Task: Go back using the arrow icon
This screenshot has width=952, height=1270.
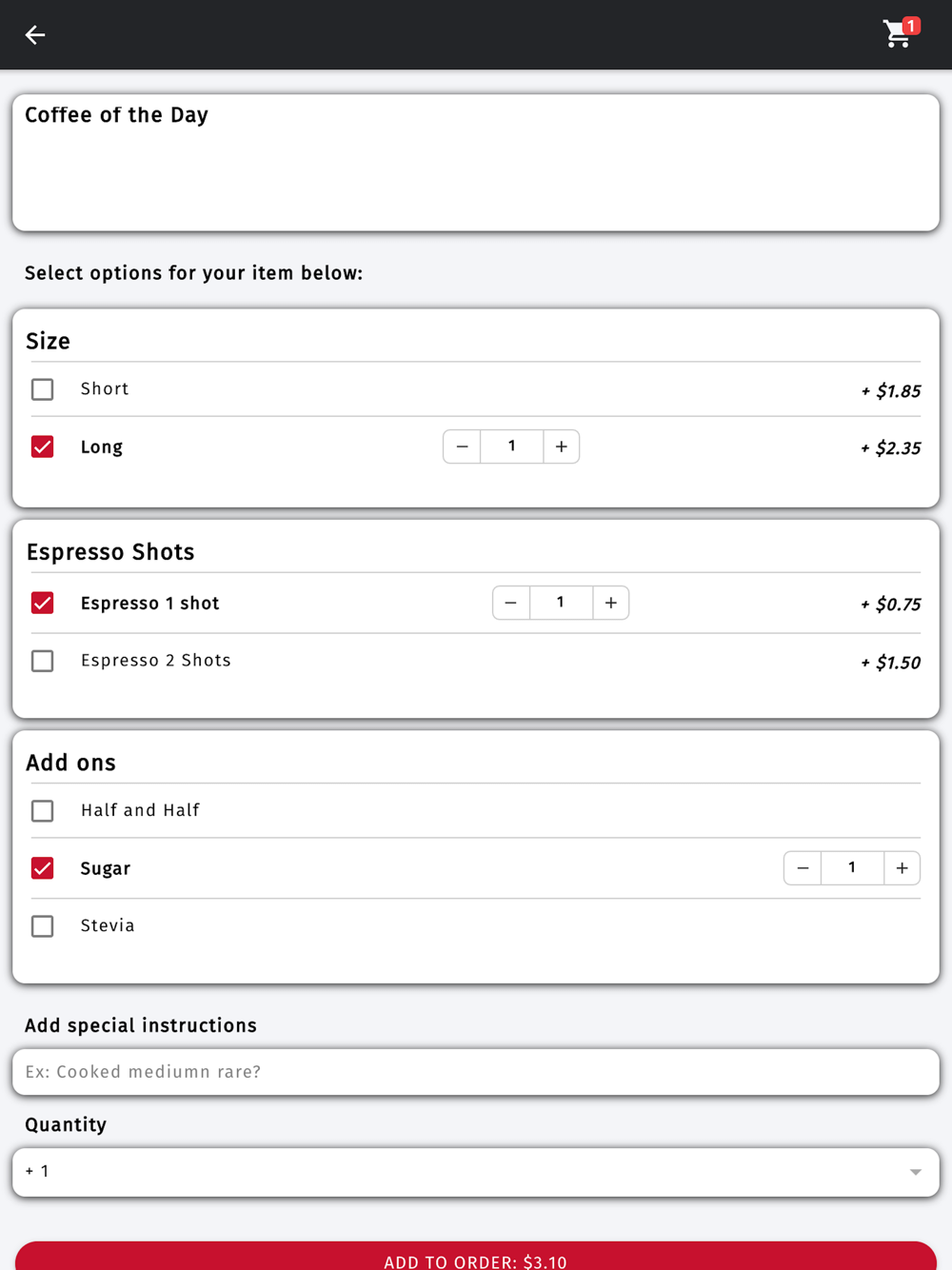Action: coord(35,35)
